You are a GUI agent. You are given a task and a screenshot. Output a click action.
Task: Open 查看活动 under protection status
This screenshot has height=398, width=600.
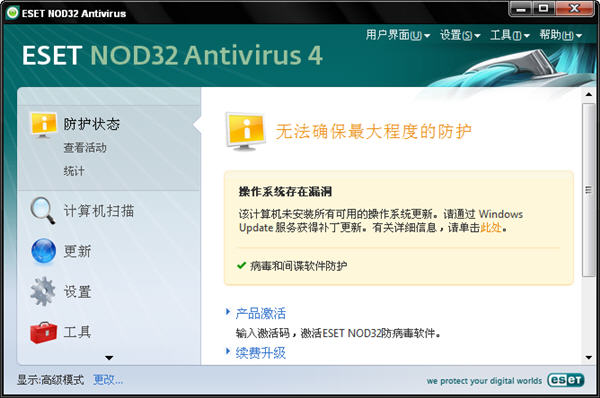(85, 148)
